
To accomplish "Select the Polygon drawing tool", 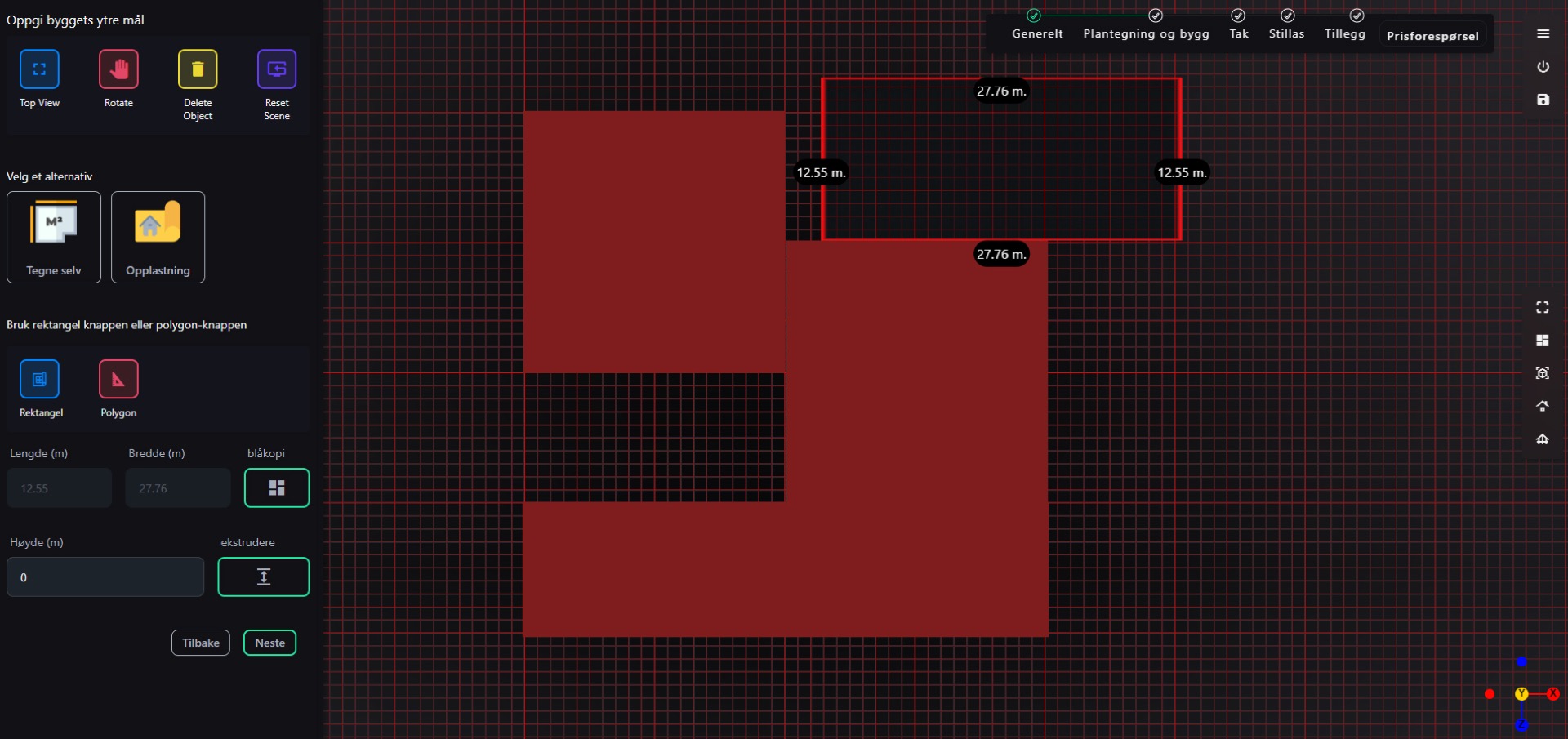I will click(x=118, y=380).
